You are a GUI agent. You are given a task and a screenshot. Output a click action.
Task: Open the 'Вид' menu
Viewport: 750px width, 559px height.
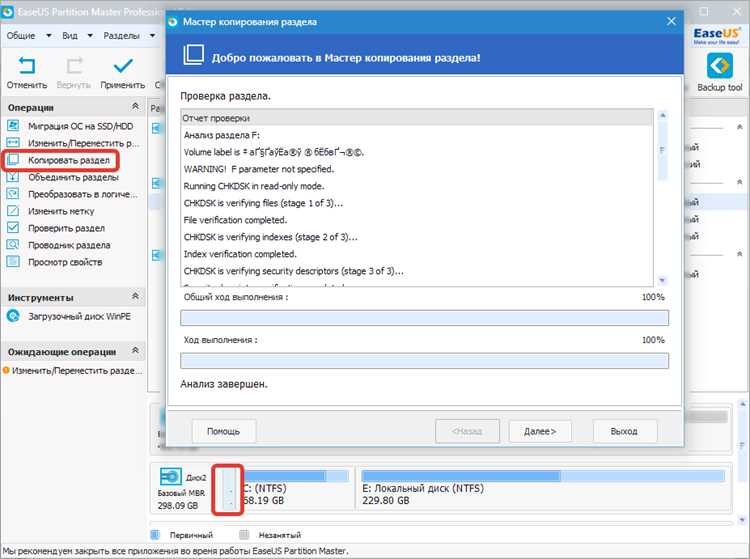[70, 35]
